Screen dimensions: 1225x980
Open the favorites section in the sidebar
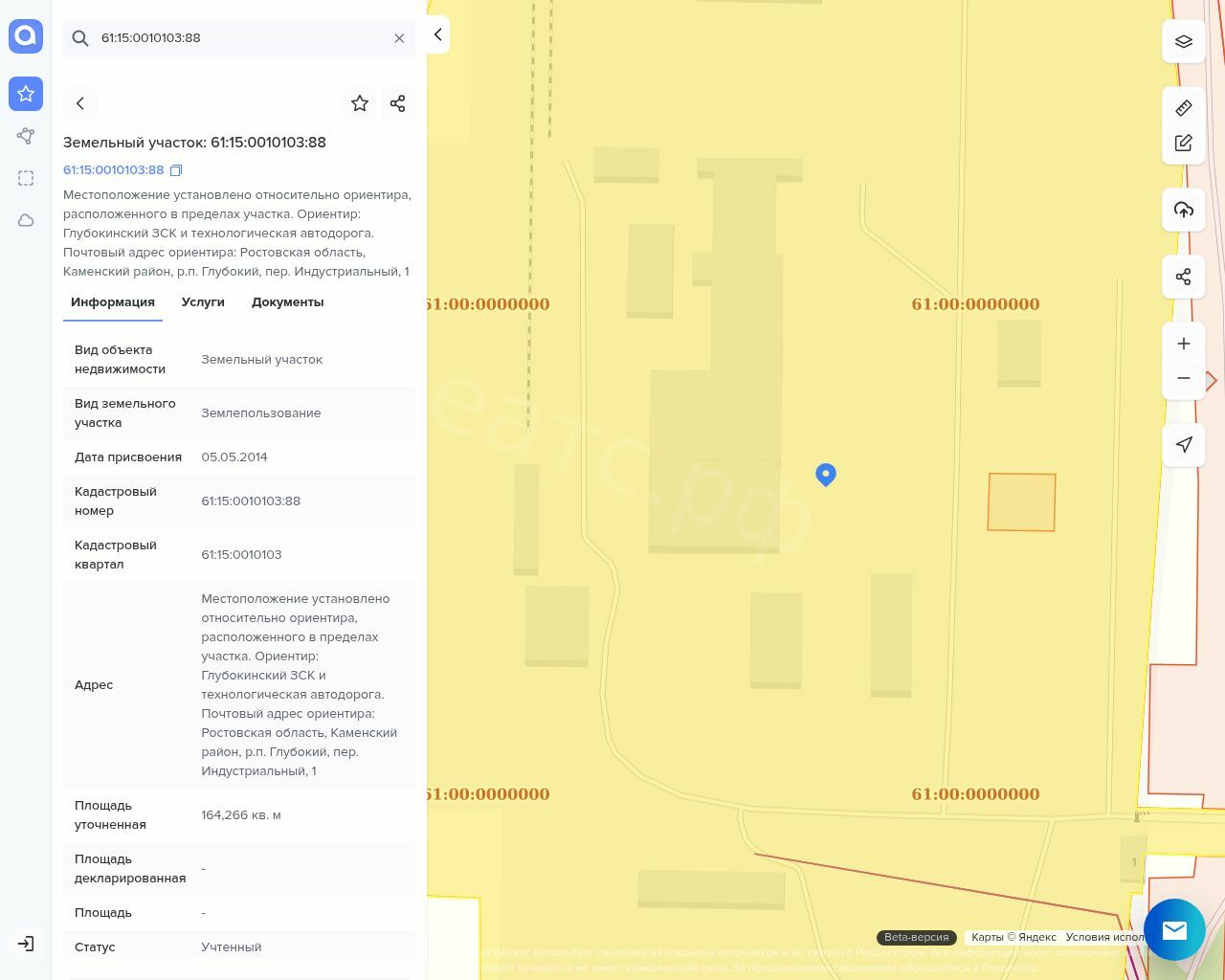click(x=26, y=94)
